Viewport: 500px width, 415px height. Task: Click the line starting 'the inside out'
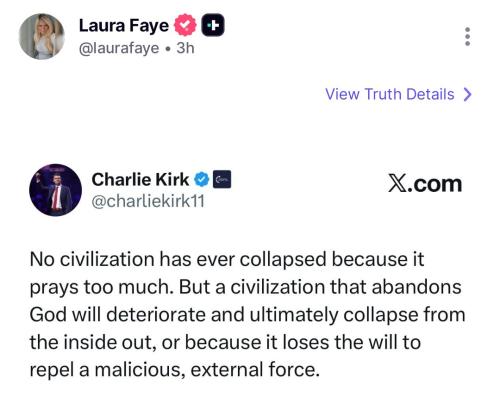(225, 342)
